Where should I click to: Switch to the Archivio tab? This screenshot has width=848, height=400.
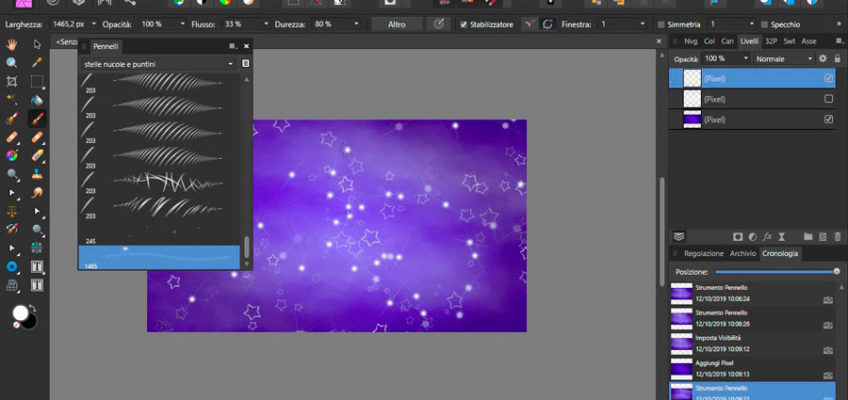tap(743, 253)
